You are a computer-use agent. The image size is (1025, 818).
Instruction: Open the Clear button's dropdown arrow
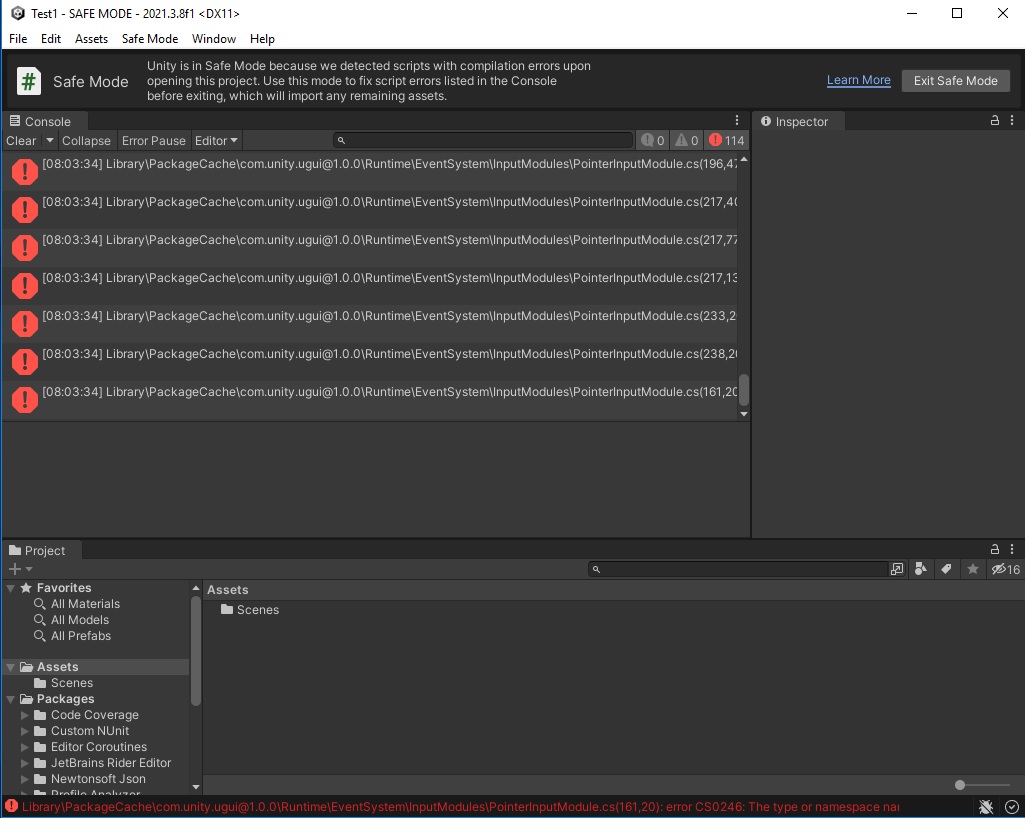click(49, 140)
